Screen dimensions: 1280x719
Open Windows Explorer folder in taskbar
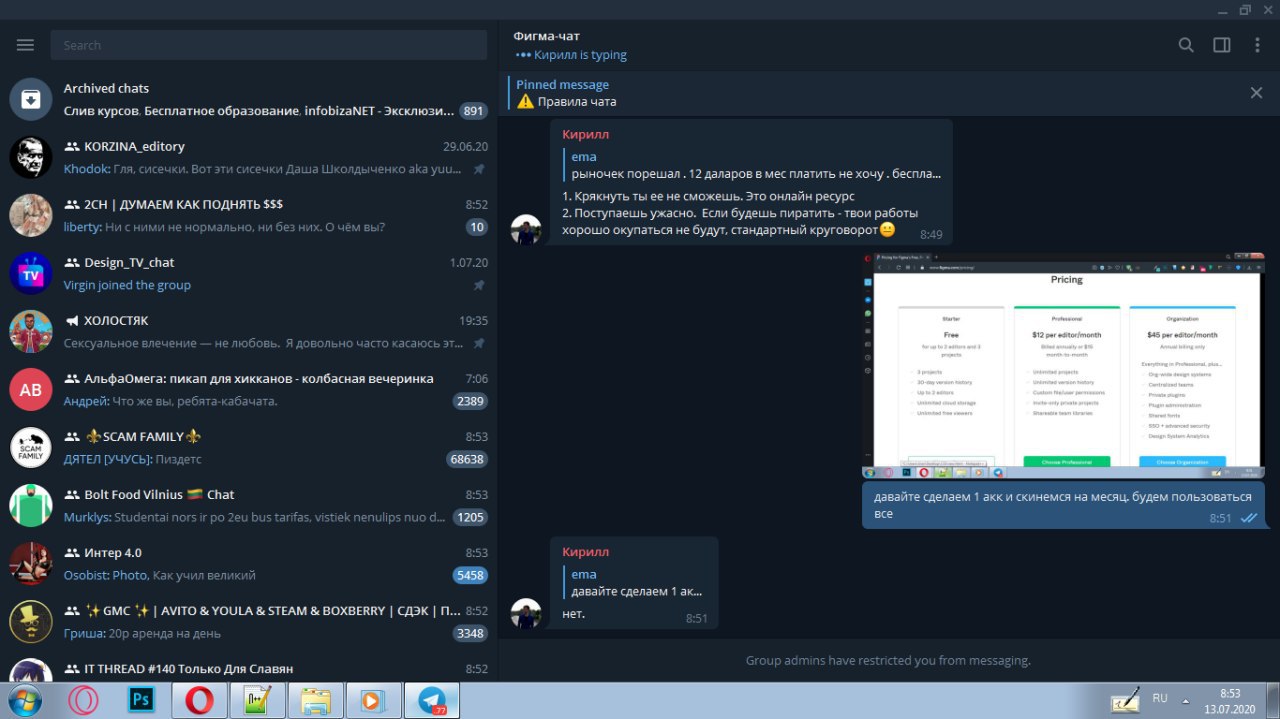coord(315,700)
